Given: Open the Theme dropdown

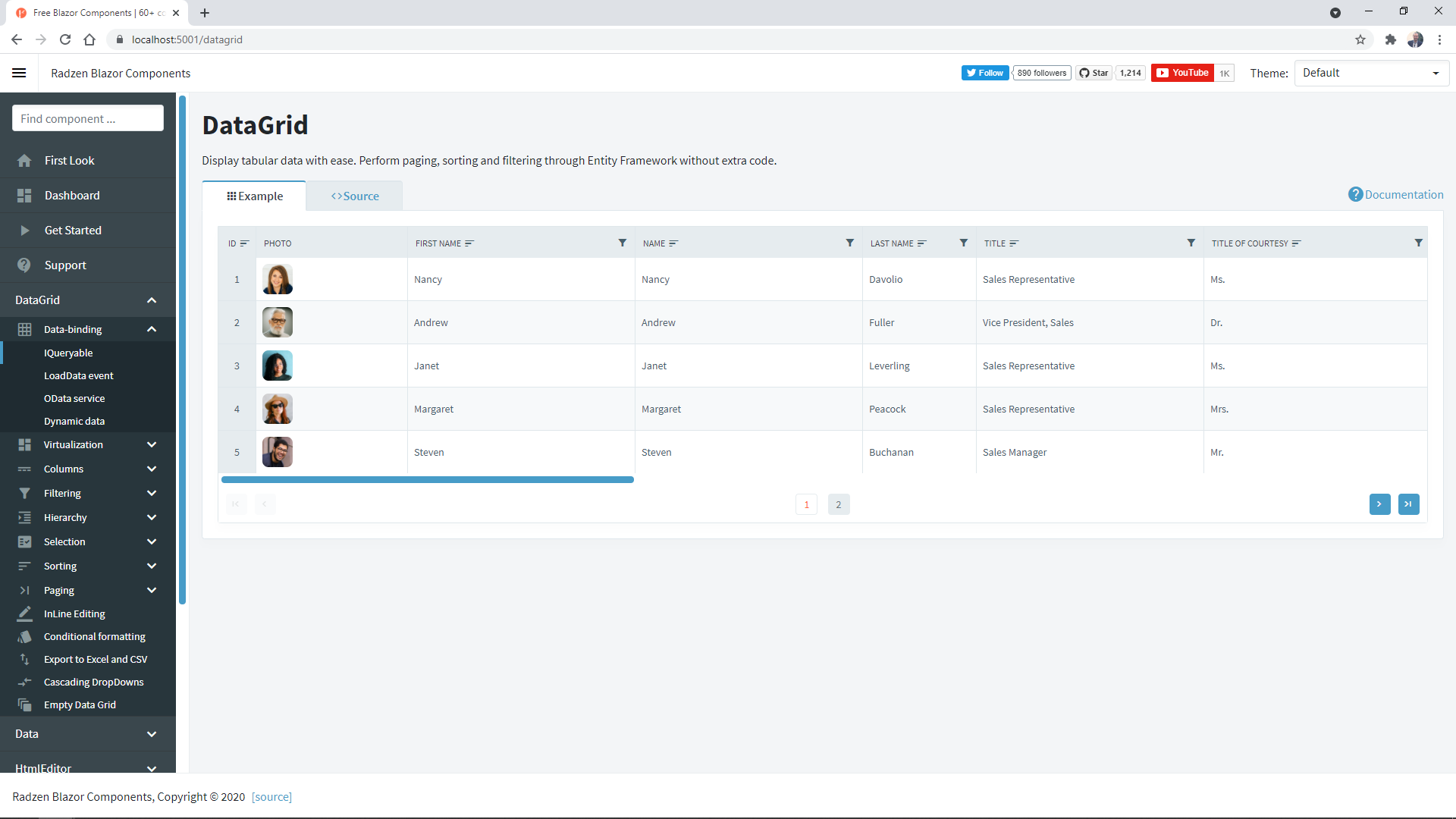Looking at the screenshot, I should coord(1371,73).
